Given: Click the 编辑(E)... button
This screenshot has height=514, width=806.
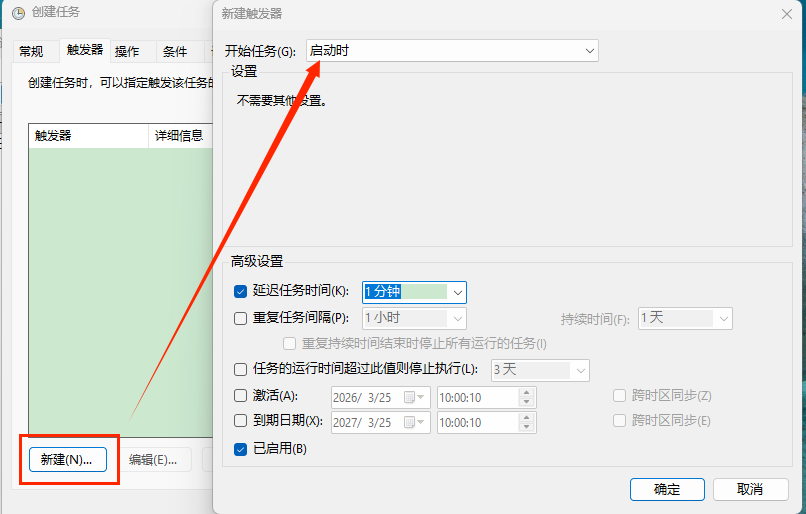Looking at the screenshot, I should (x=153, y=460).
